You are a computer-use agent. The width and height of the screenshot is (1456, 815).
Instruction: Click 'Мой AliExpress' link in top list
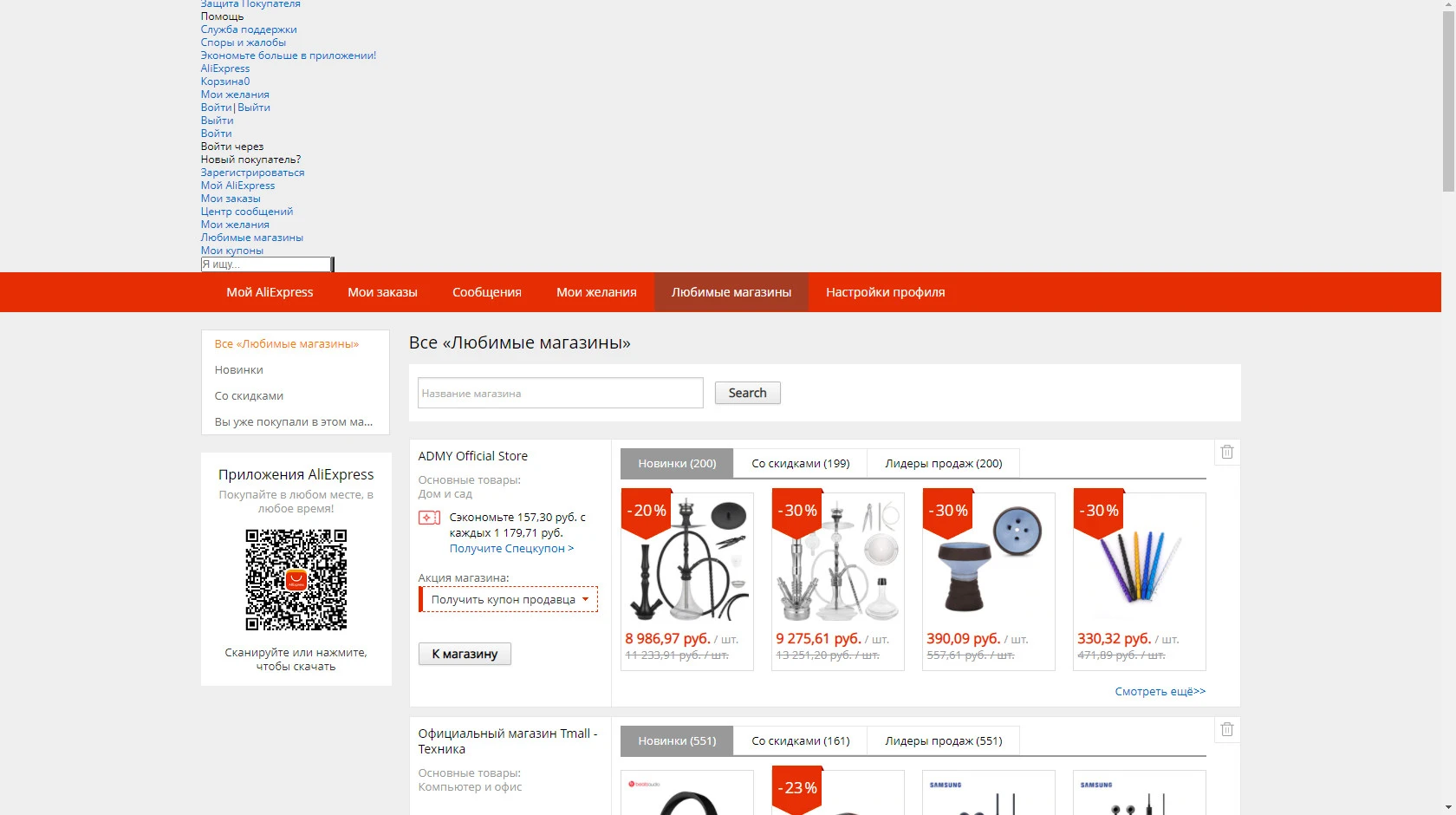pos(237,186)
